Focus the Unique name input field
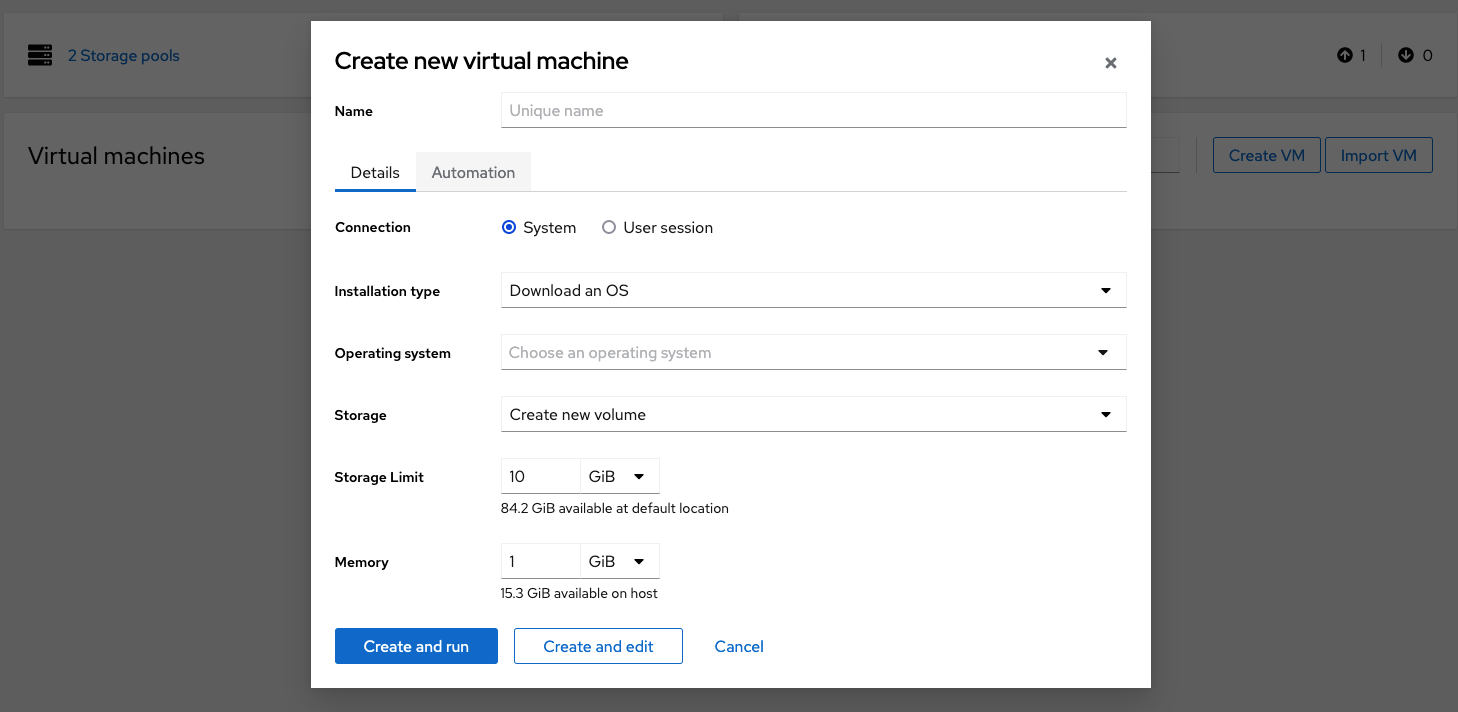Image resolution: width=1458 pixels, height=712 pixels. click(x=814, y=110)
